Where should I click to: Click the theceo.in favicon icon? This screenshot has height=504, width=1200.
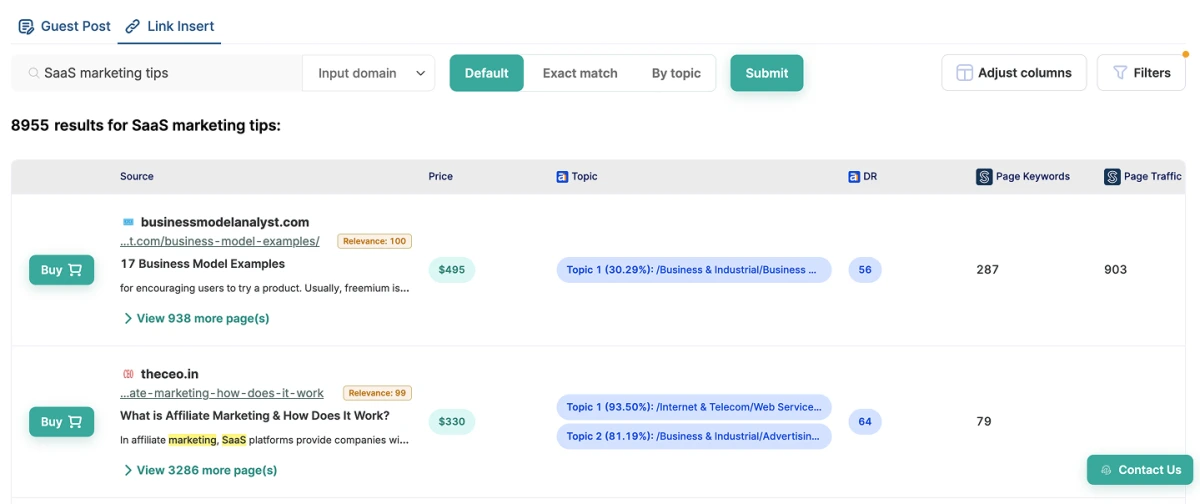(x=128, y=374)
